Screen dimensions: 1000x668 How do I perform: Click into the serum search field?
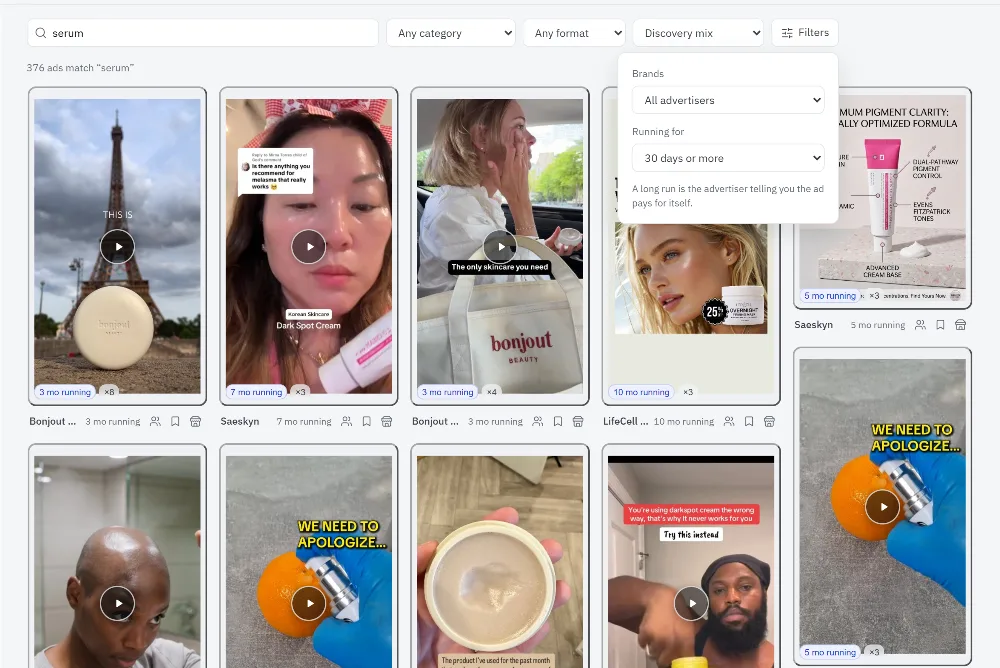[x=203, y=33]
